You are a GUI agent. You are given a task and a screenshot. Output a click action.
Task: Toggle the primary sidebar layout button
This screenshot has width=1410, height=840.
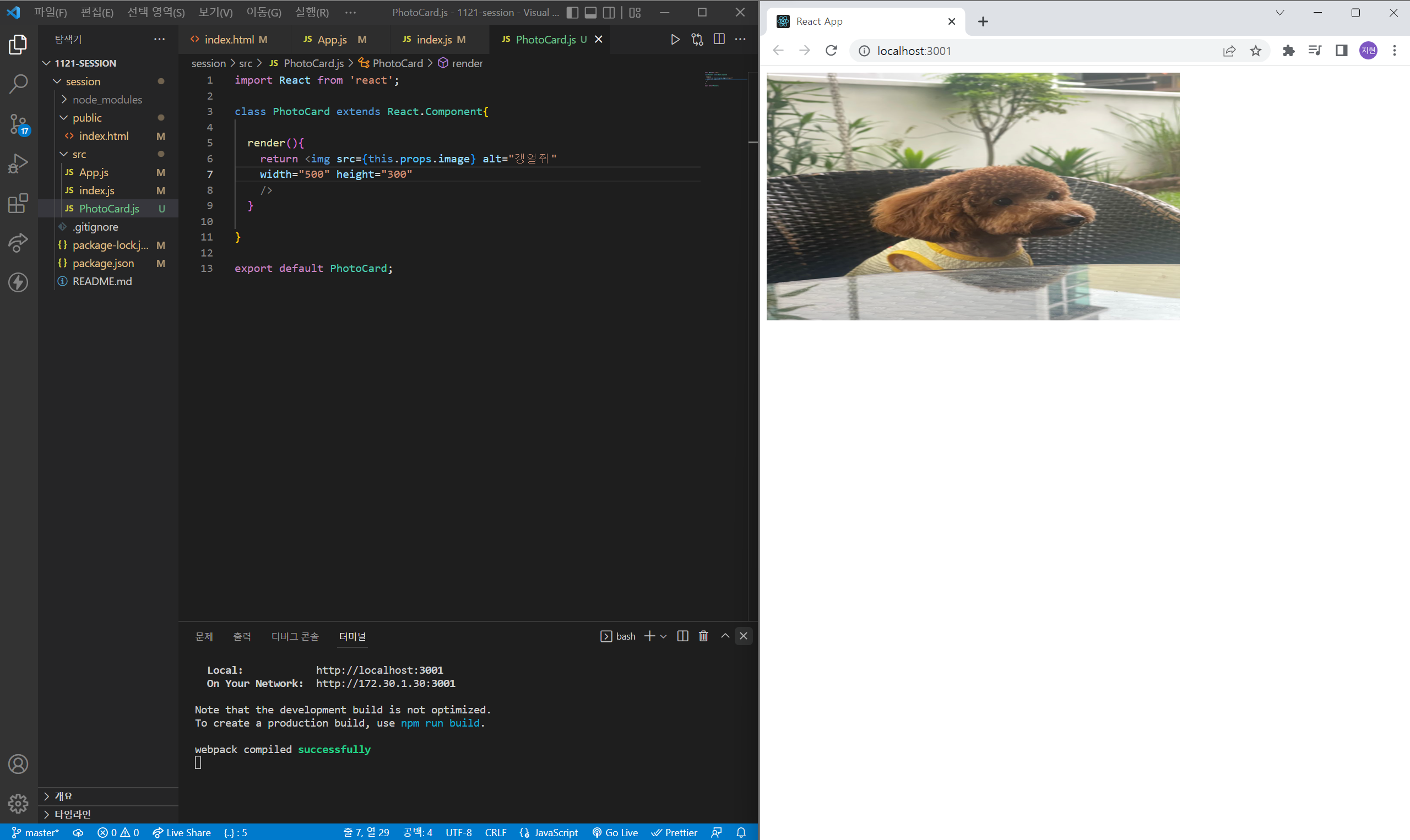tap(572, 13)
